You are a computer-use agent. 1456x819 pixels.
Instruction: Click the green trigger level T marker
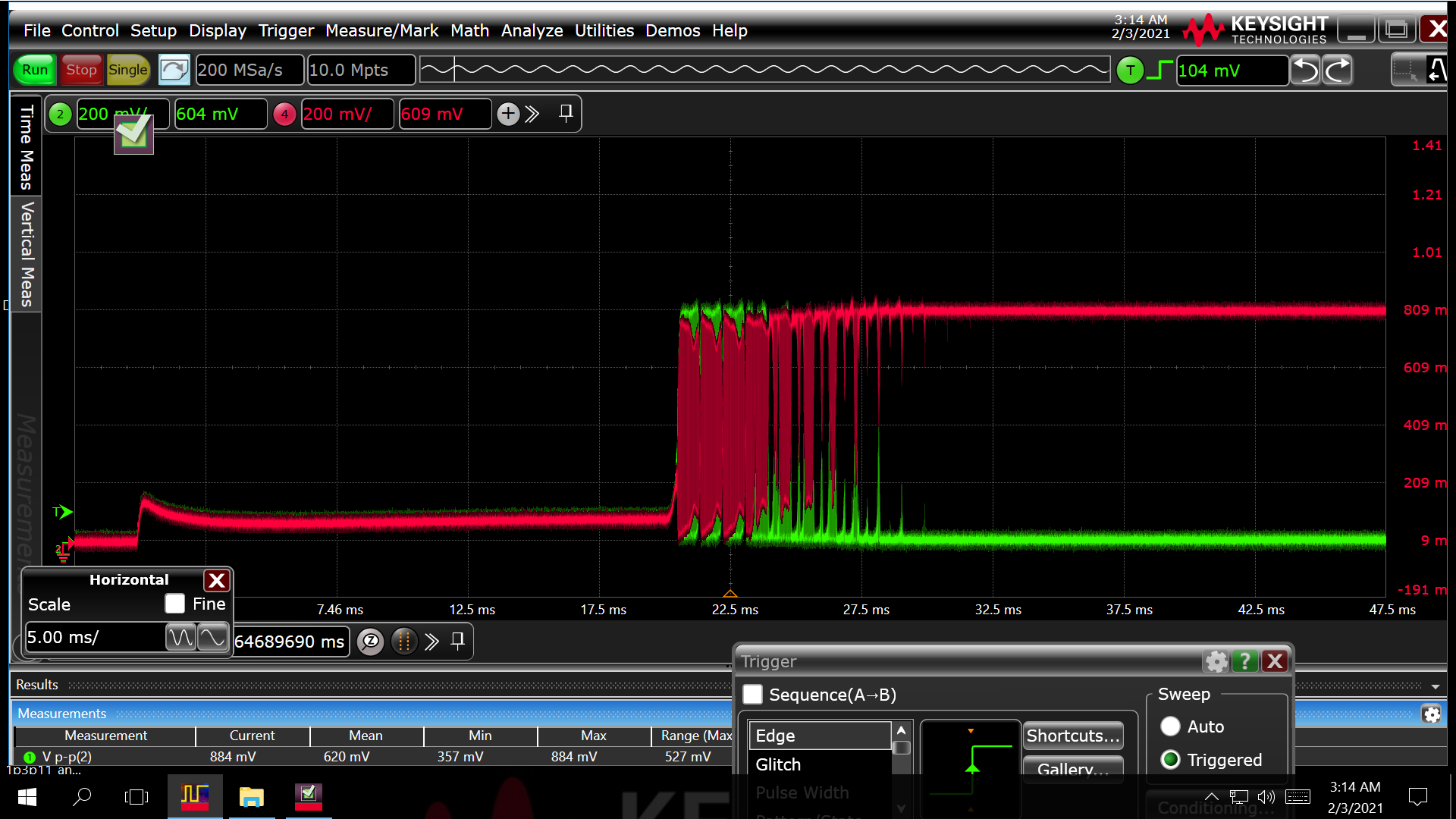pos(62,513)
